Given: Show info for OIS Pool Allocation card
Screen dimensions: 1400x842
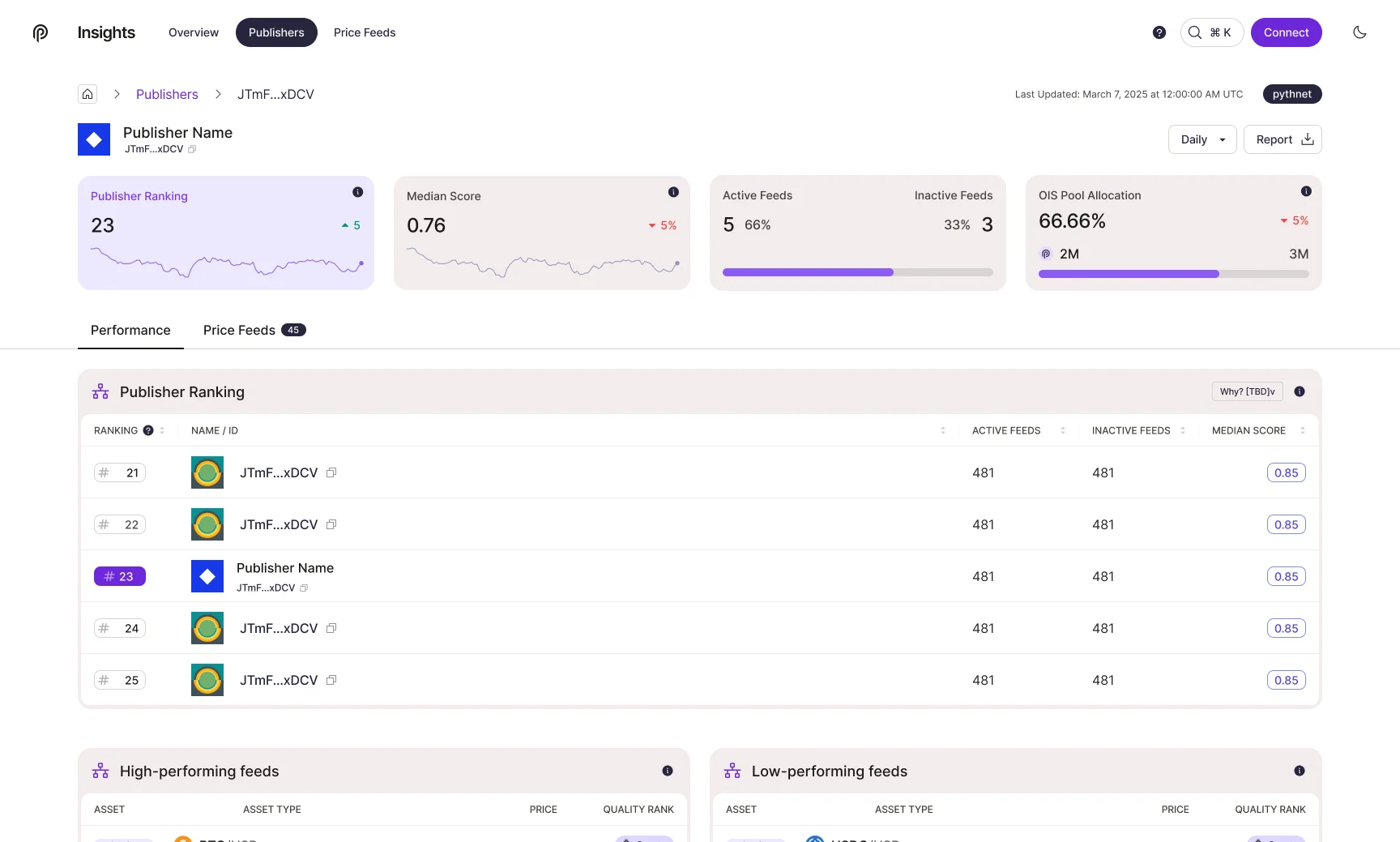Looking at the screenshot, I should 1306,191.
